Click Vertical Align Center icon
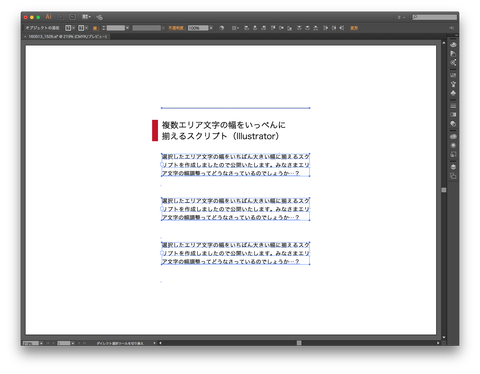The height and width of the screenshot is (374, 480). coord(281,28)
